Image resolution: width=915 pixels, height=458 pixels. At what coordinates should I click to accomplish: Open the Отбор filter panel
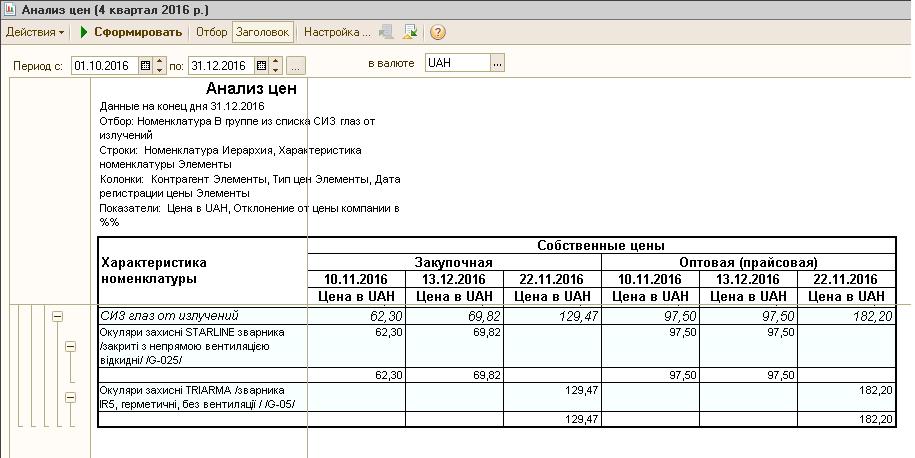pos(211,32)
